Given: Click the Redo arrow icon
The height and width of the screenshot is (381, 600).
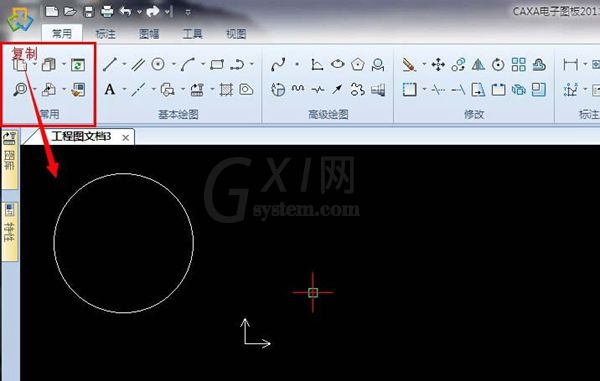Looking at the screenshot, I should tap(153, 11).
